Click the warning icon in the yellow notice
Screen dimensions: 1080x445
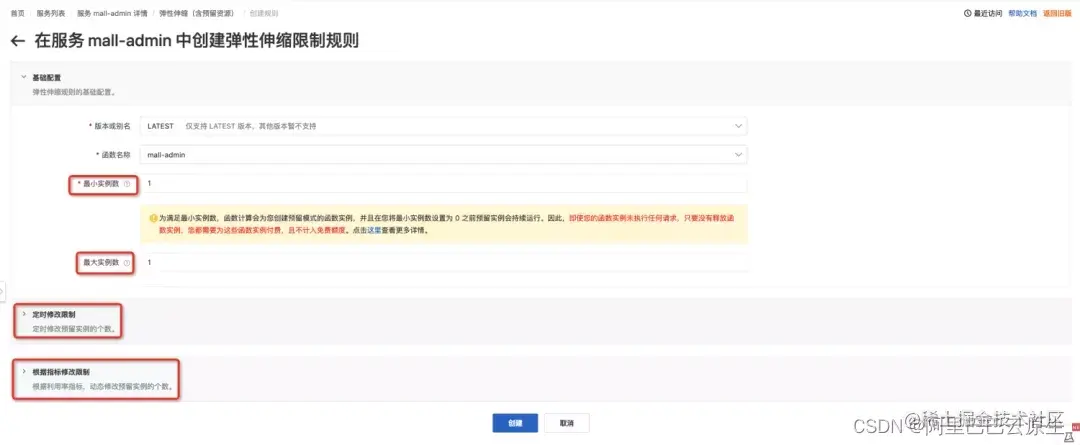pos(153,218)
